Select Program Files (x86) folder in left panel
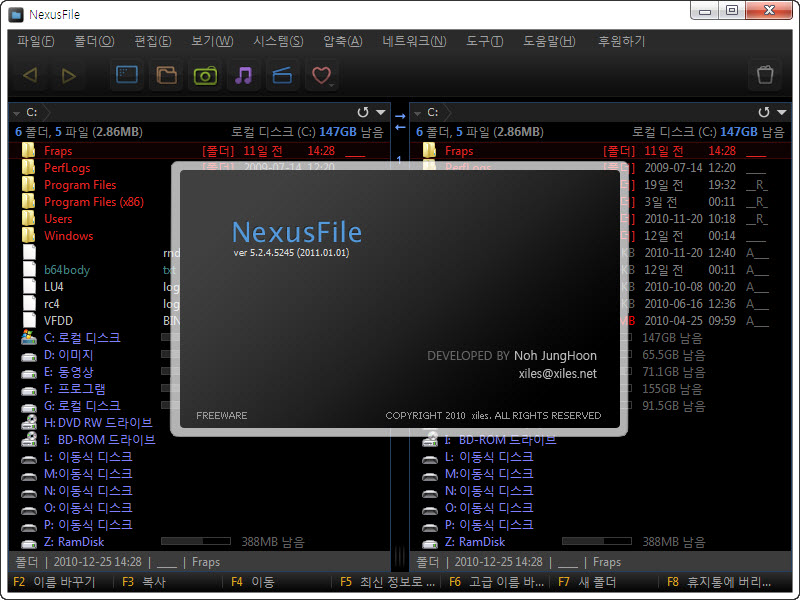This screenshot has height=600, width=800. tap(94, 202)
